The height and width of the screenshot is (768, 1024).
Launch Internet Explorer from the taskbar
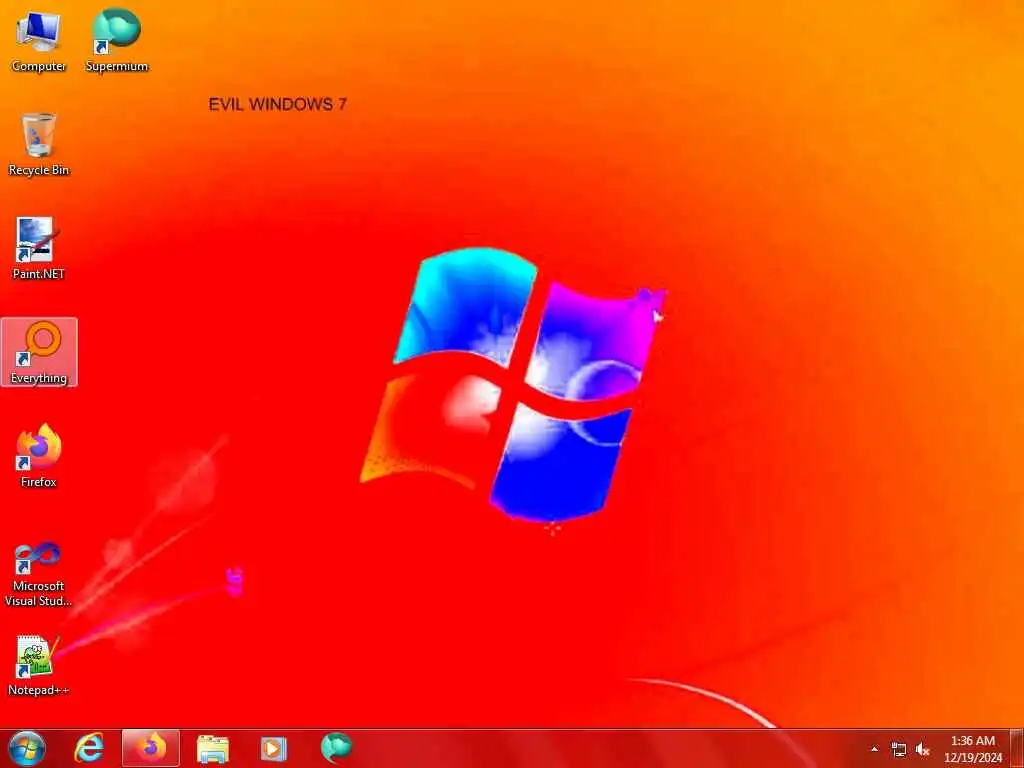click(89, 748)
